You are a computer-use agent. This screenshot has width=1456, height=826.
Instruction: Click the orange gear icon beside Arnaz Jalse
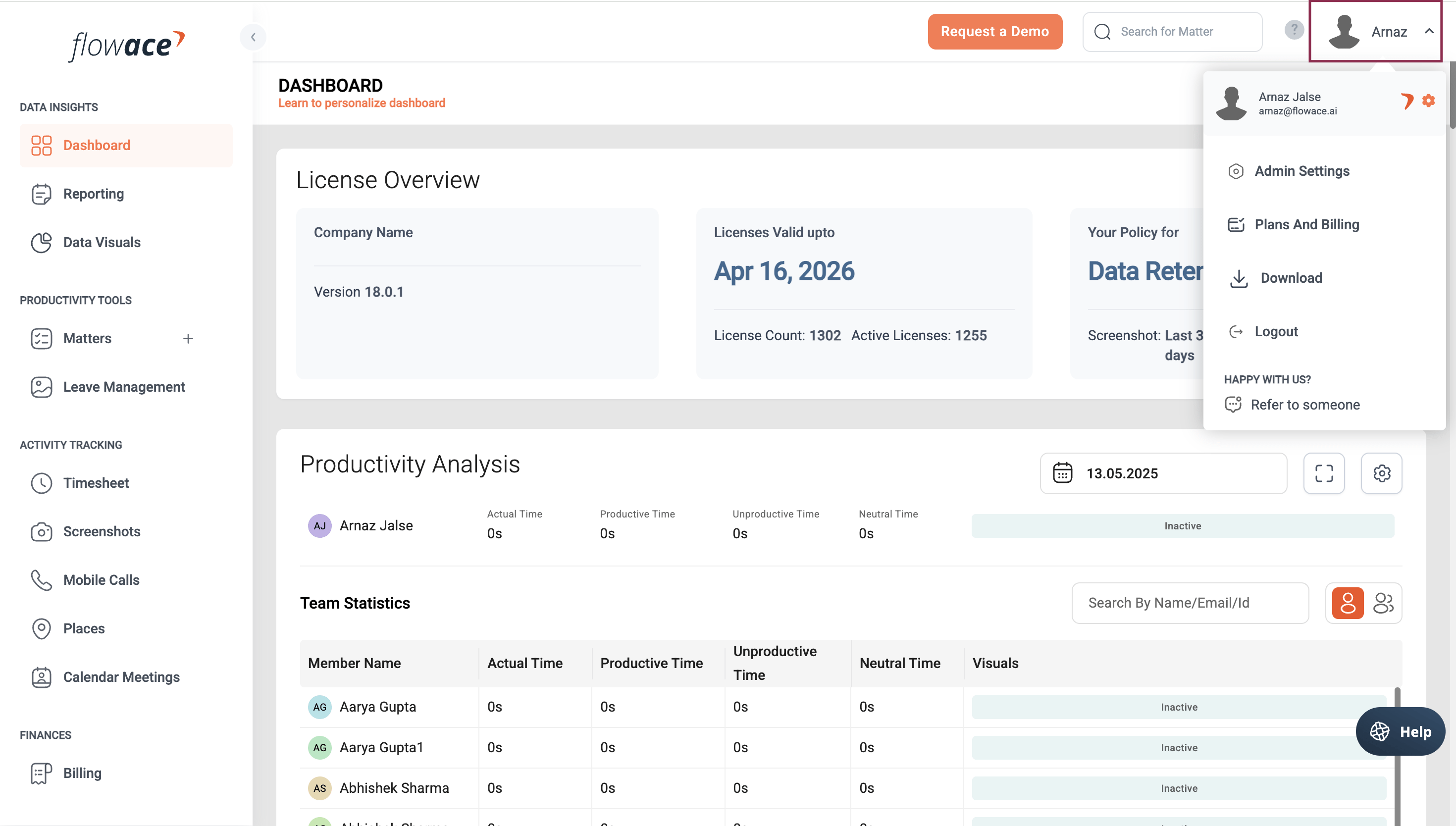tap(1428, 101)
